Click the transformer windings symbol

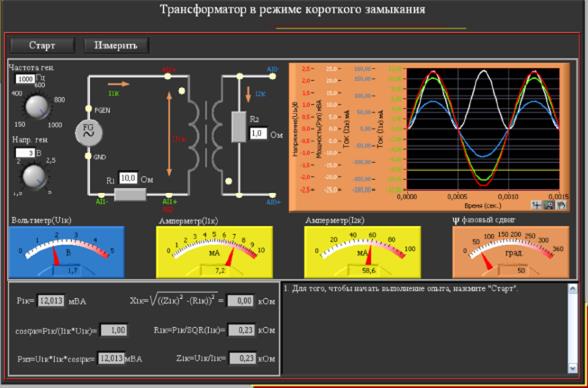click(206, 135)
